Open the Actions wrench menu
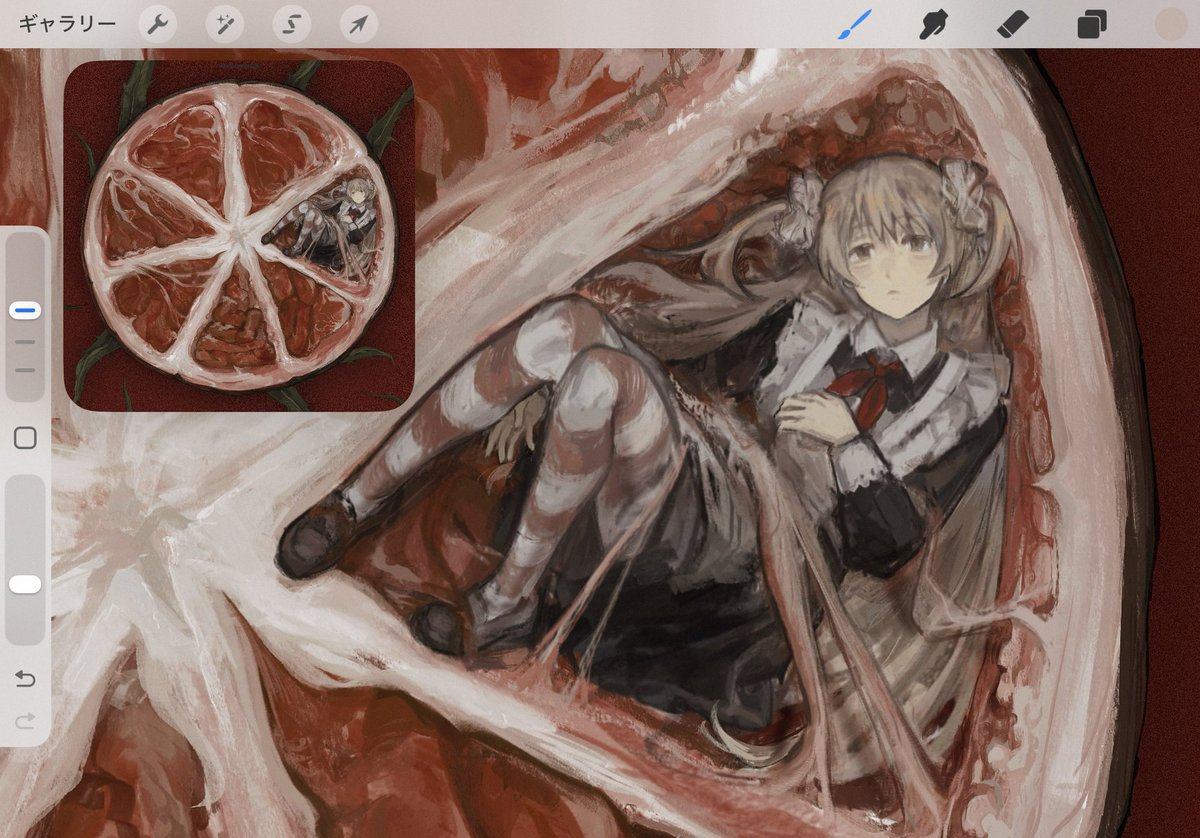Viewport: 1200px width, 838px height. [x=156, y=24]
